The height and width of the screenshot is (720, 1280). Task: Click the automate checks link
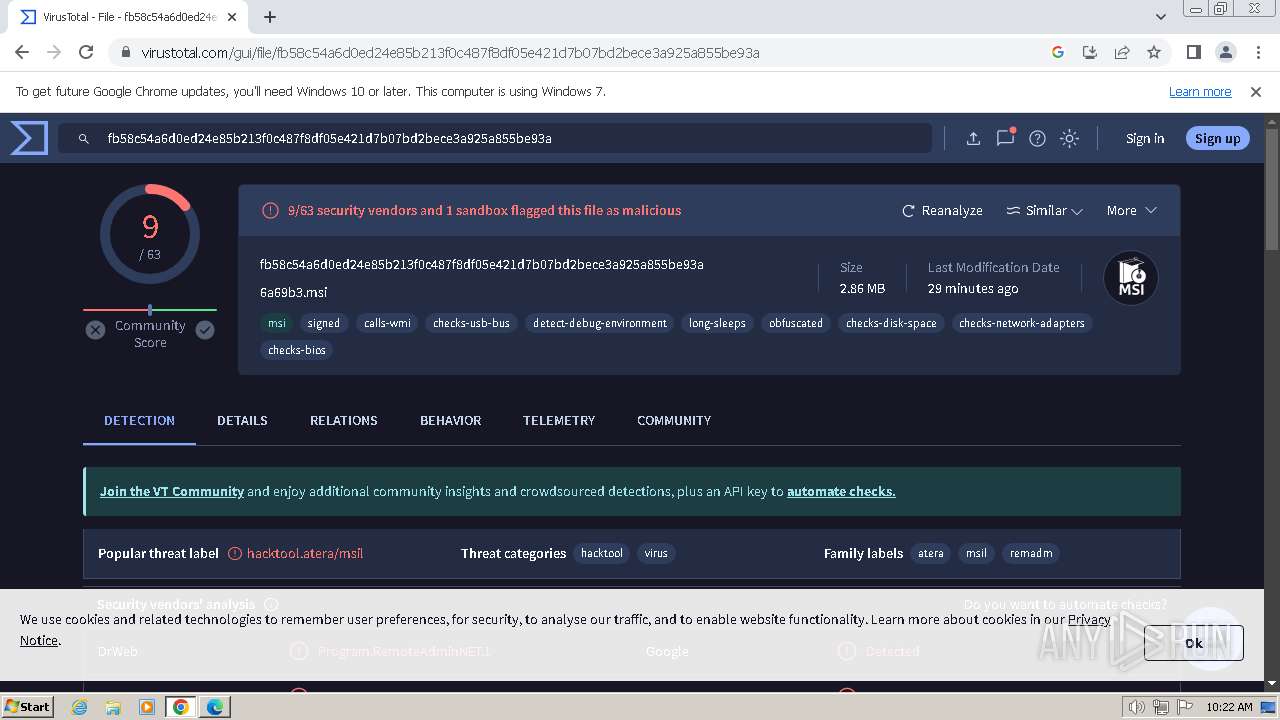coord(841,491)
